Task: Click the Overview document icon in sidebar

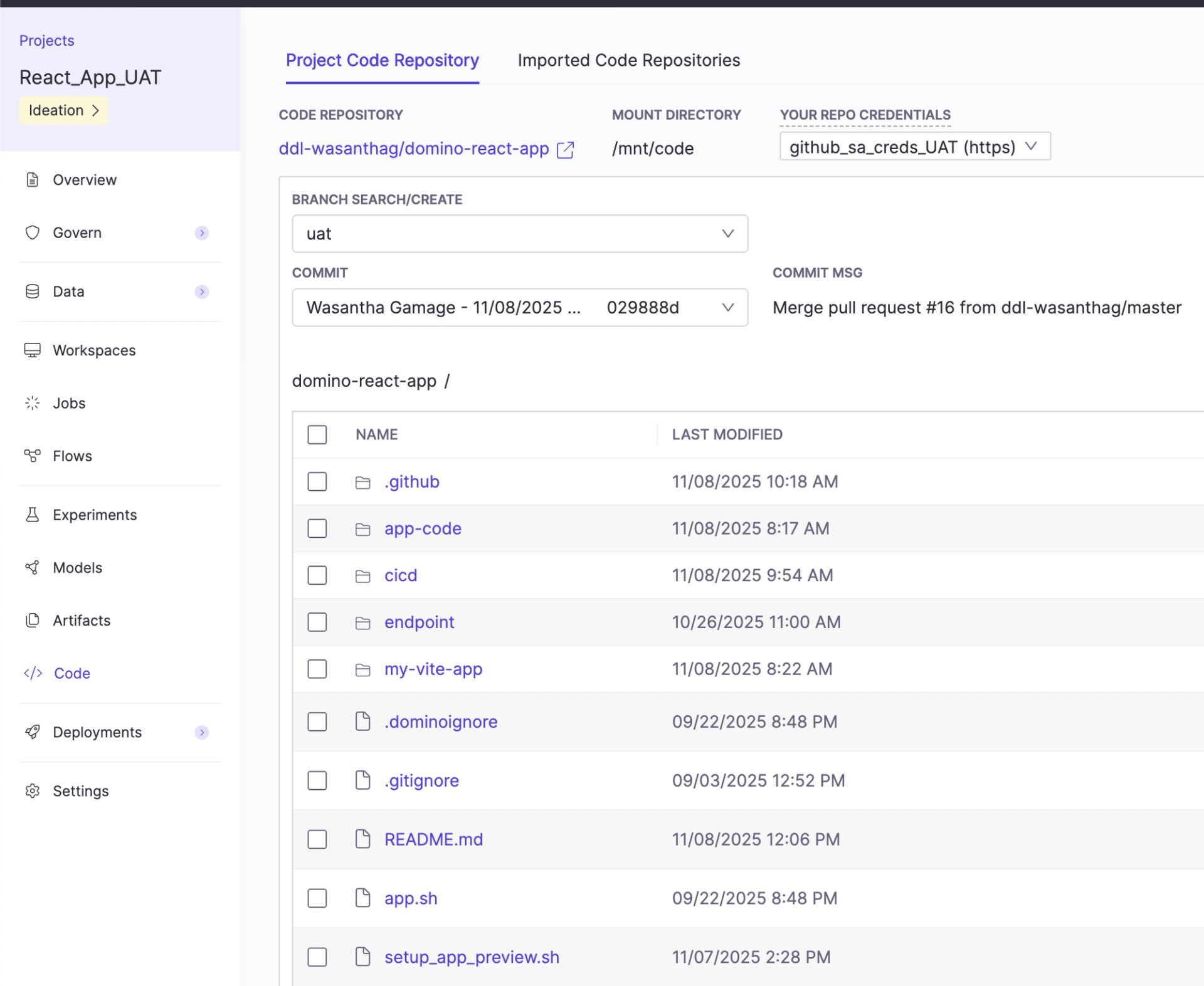Action: pyautogui.click(x=33, y=180)
